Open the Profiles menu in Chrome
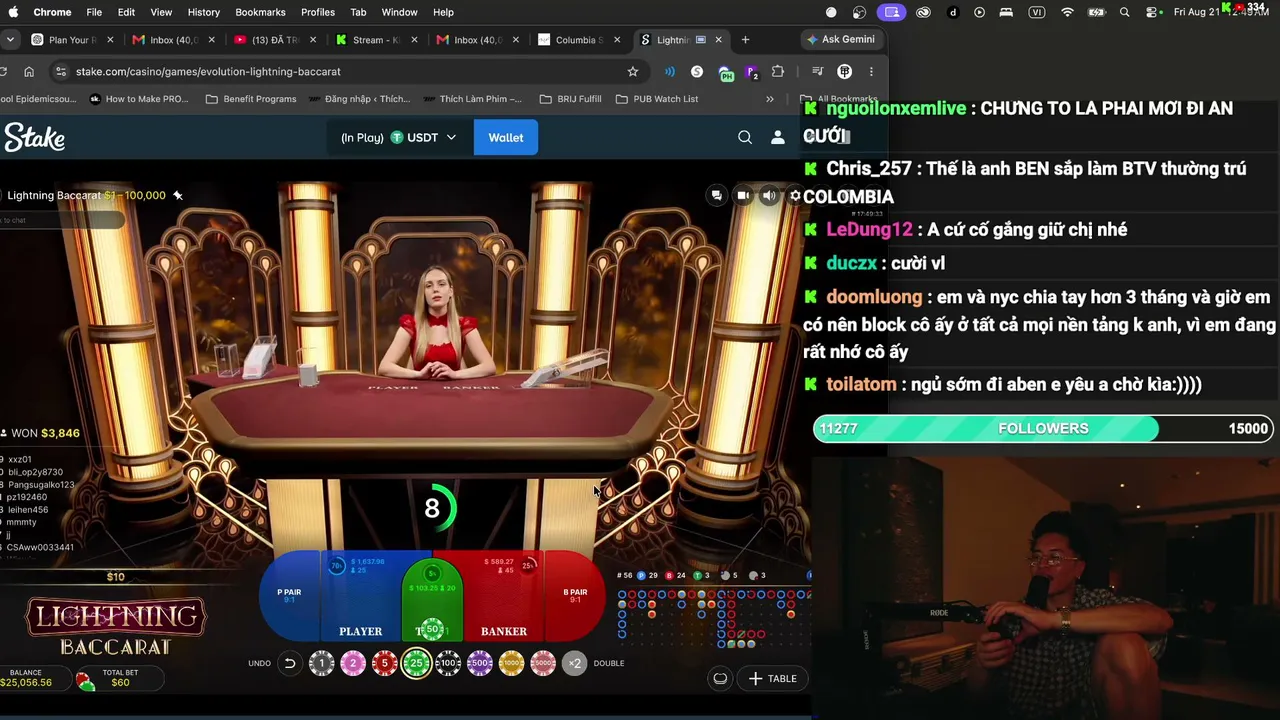 318,12
